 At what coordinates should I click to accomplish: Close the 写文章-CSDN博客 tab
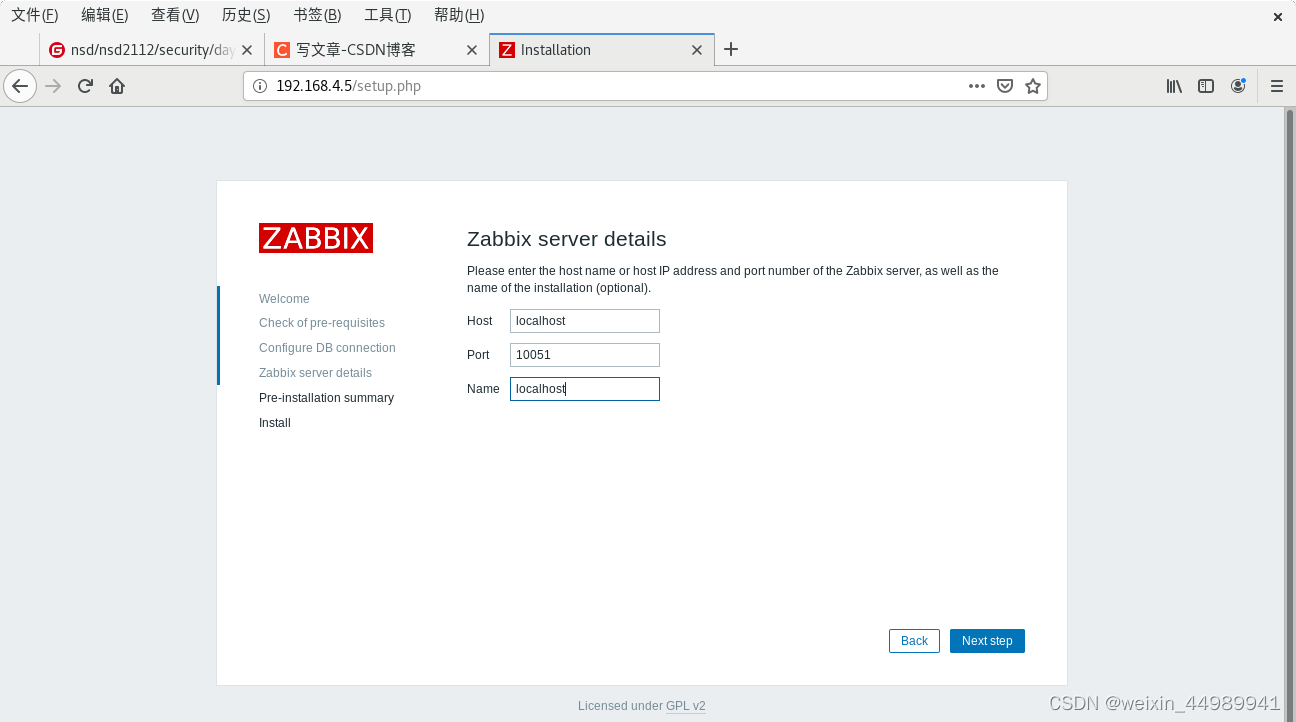(472, 50)
